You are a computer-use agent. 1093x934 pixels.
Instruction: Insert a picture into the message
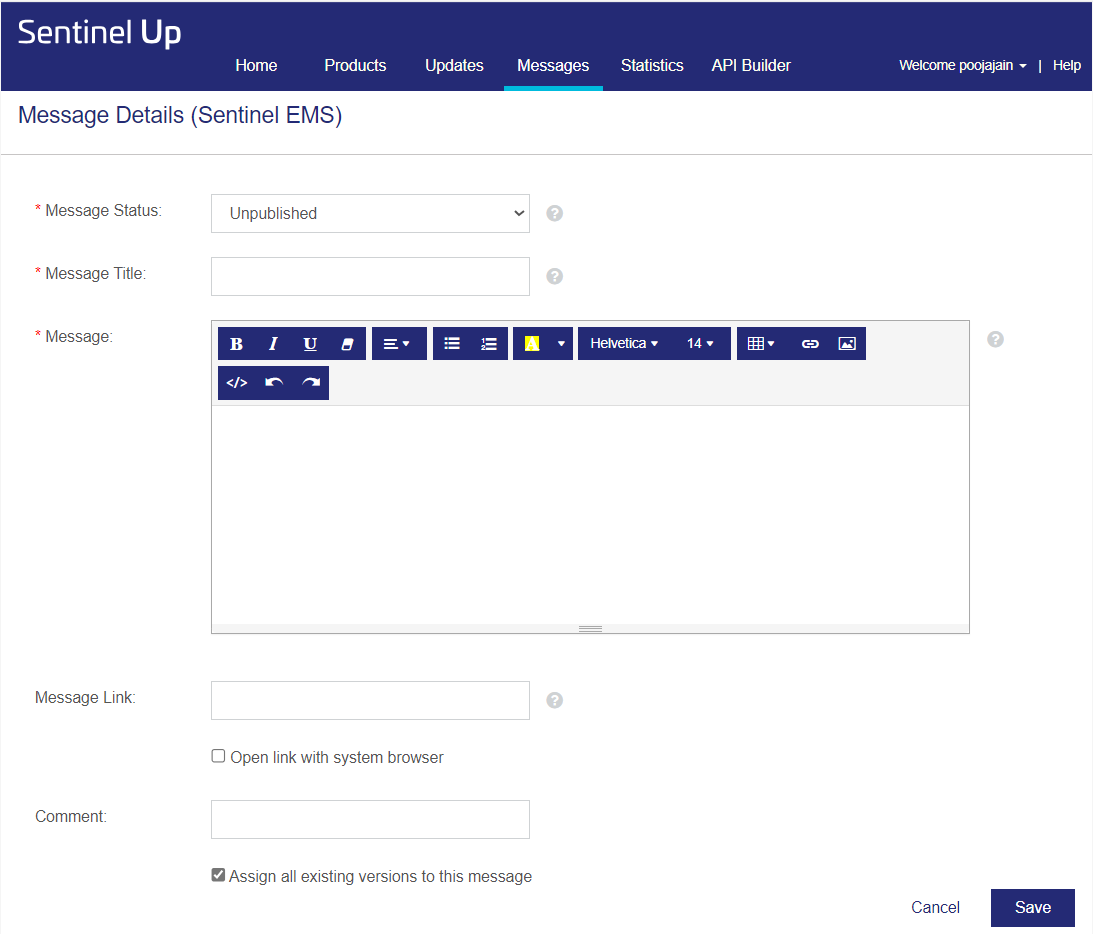(847, 344)
